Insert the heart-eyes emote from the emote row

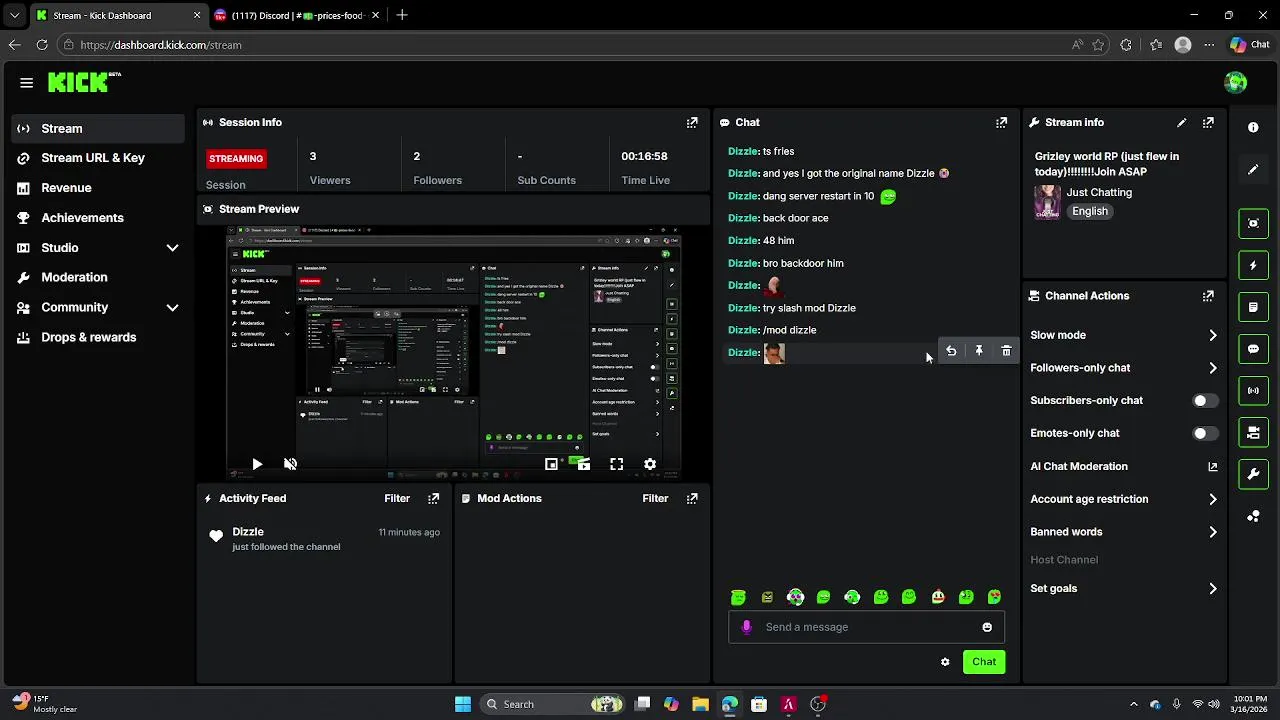click(x=995, y=597)
